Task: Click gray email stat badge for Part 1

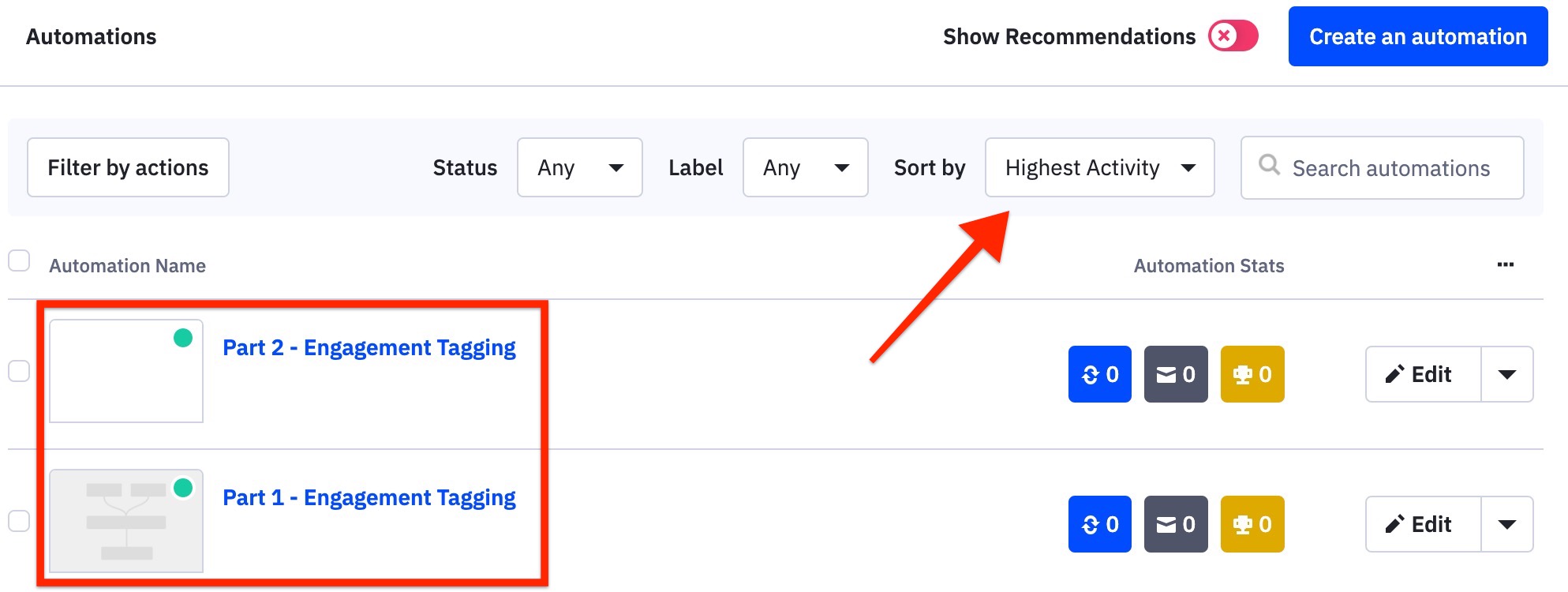Action: coord(1176,524)
